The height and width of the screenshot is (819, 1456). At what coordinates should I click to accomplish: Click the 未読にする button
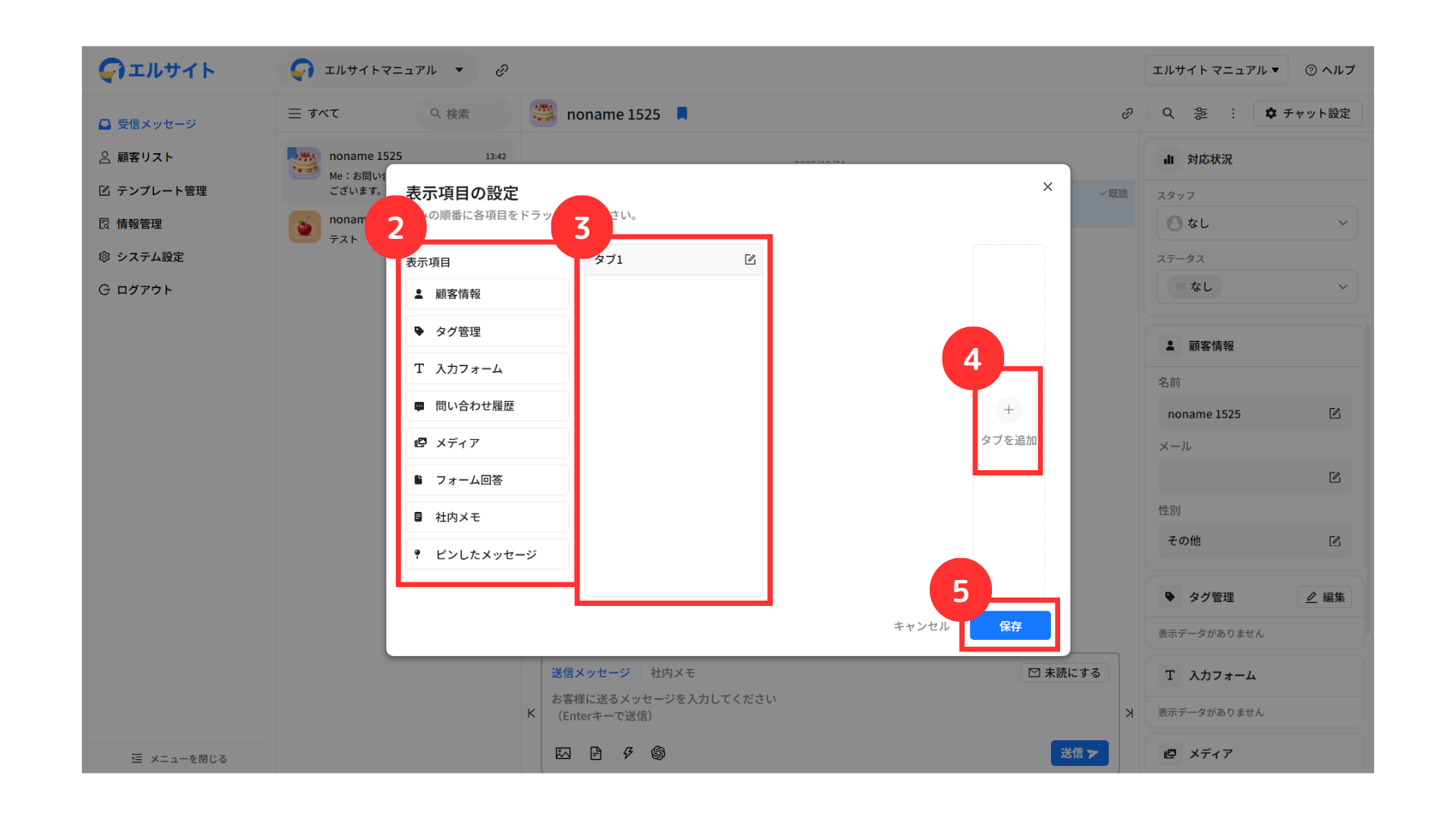[x=1064, y=673]
